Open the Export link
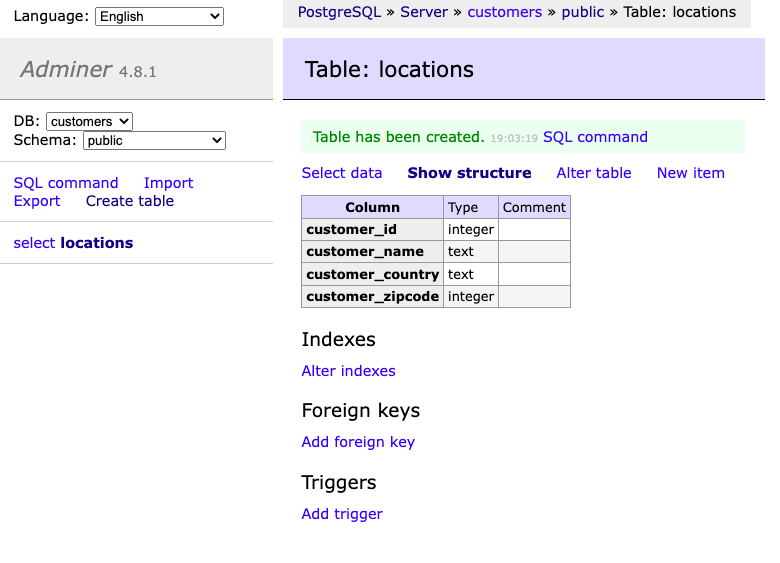780x563 pixels. (37, 201)
